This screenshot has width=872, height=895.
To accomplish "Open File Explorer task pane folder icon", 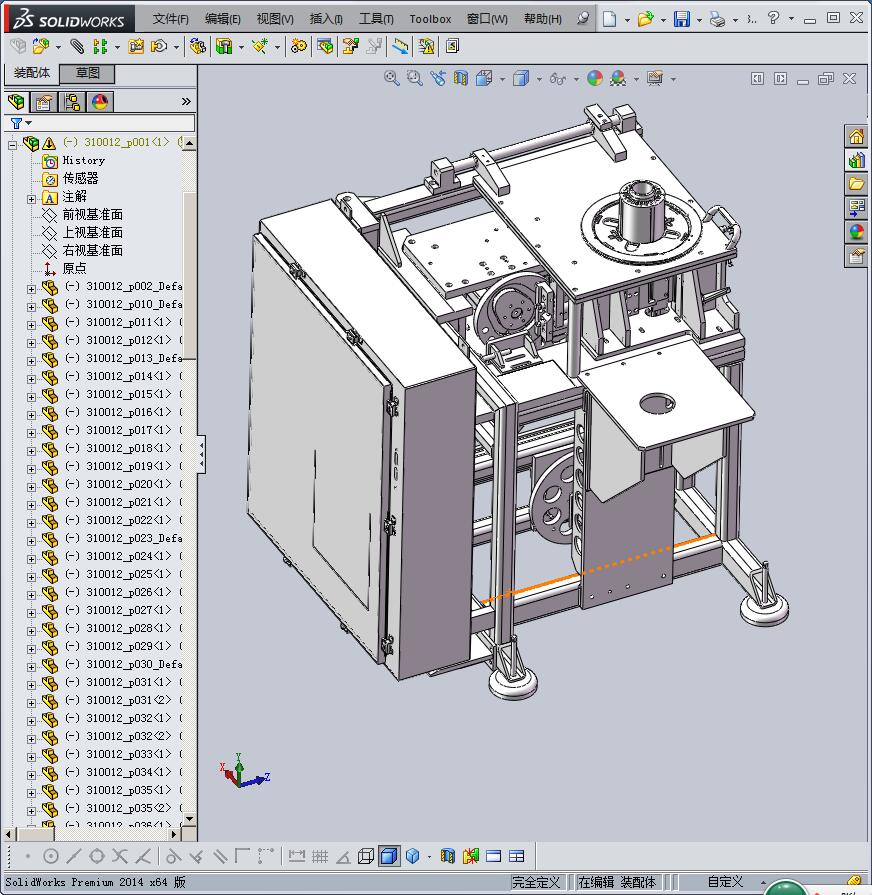I will point(856,185).
